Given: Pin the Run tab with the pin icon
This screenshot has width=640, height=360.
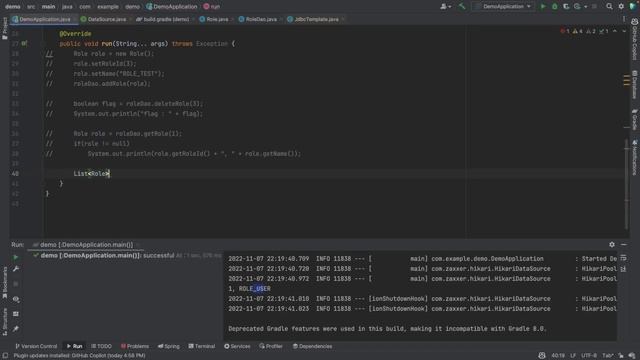Looking at the screenshot, I should tap(16, 329).
